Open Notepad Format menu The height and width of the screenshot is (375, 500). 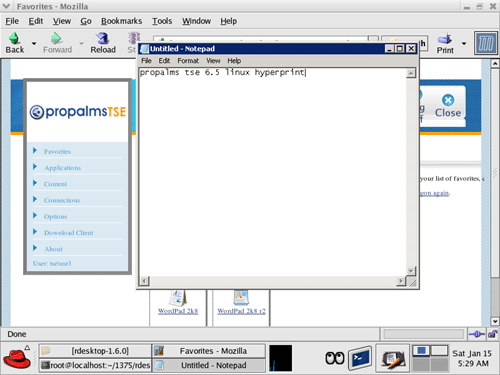click(188, 61)
